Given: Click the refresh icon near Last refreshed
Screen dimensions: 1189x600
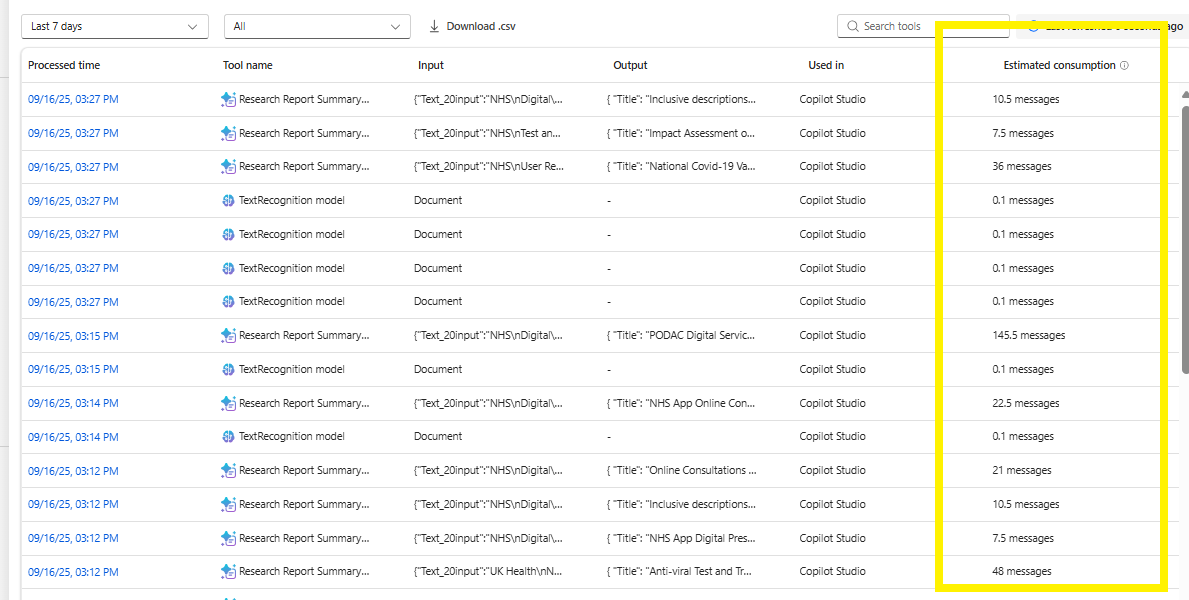Looking at the screenshot, I should (1033, 26).
